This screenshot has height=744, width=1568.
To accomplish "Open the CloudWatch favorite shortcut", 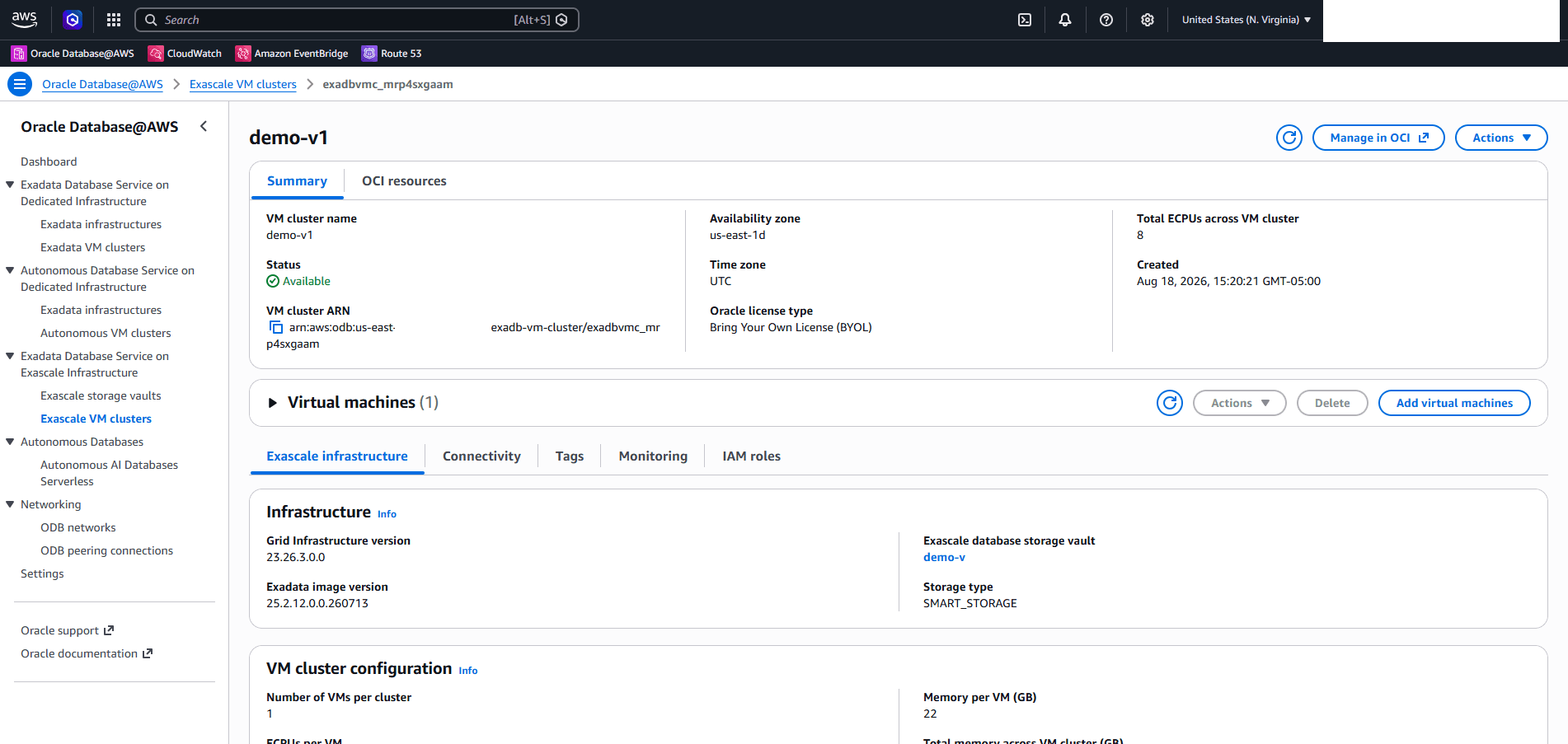I will [x=185, y=54].
